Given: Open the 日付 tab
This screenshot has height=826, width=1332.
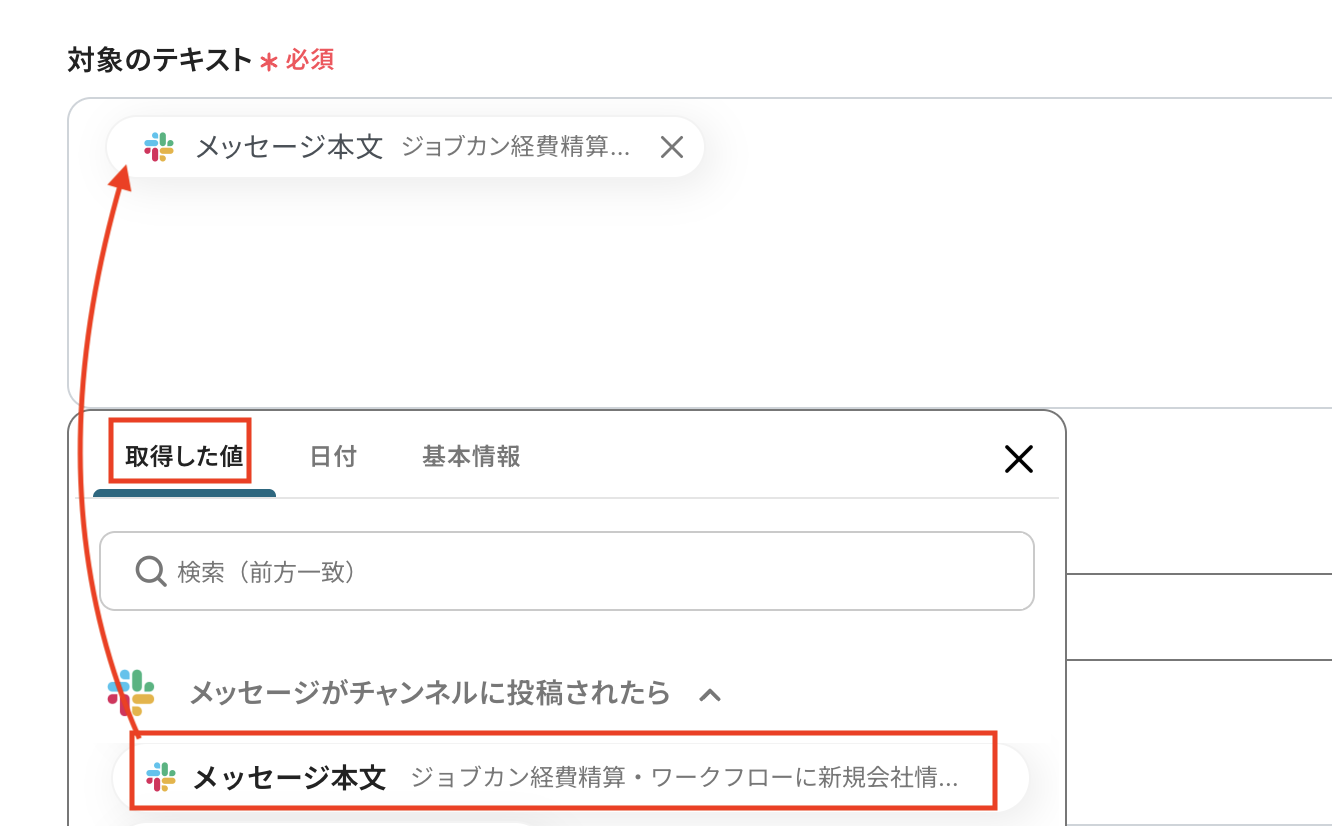Looking at the screenshot, I should [x=333, y=457].
